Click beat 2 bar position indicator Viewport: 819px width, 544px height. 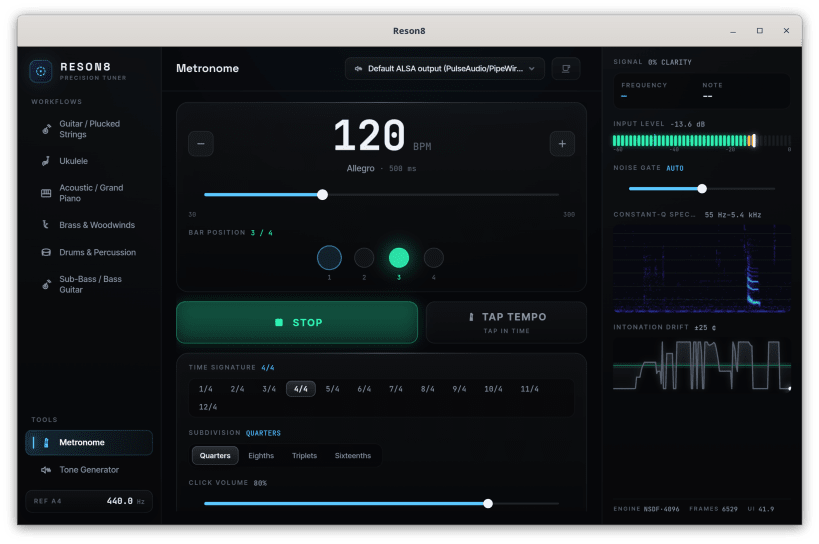tap(364, 258)
